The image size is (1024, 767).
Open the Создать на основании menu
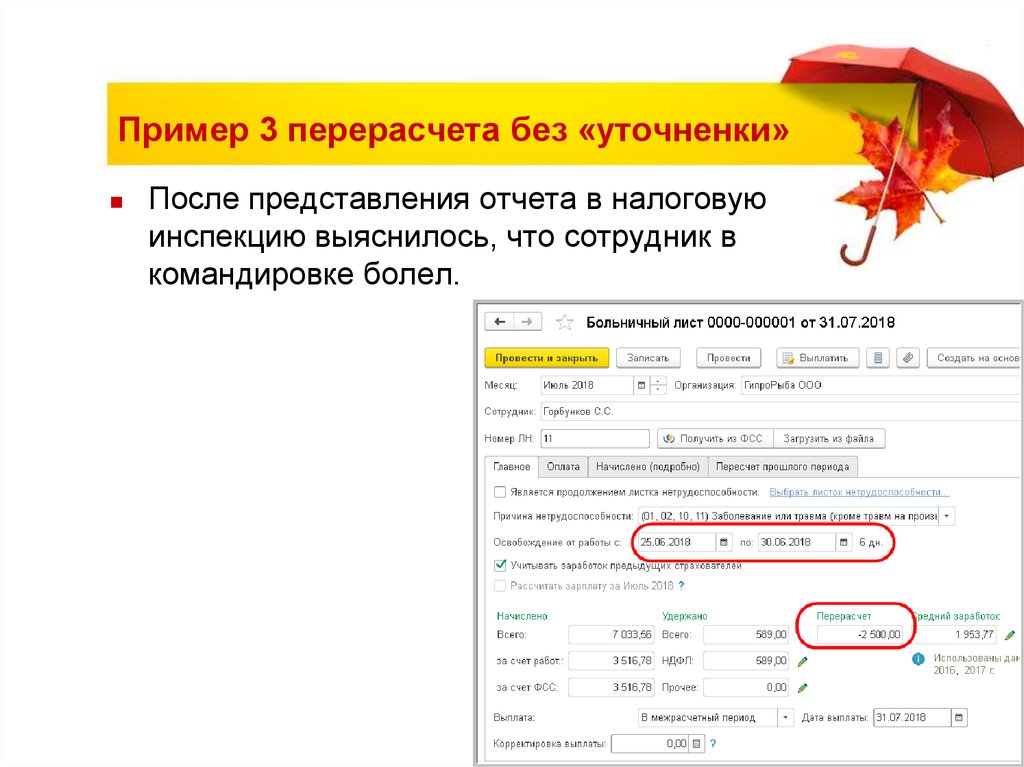point(979,357)
